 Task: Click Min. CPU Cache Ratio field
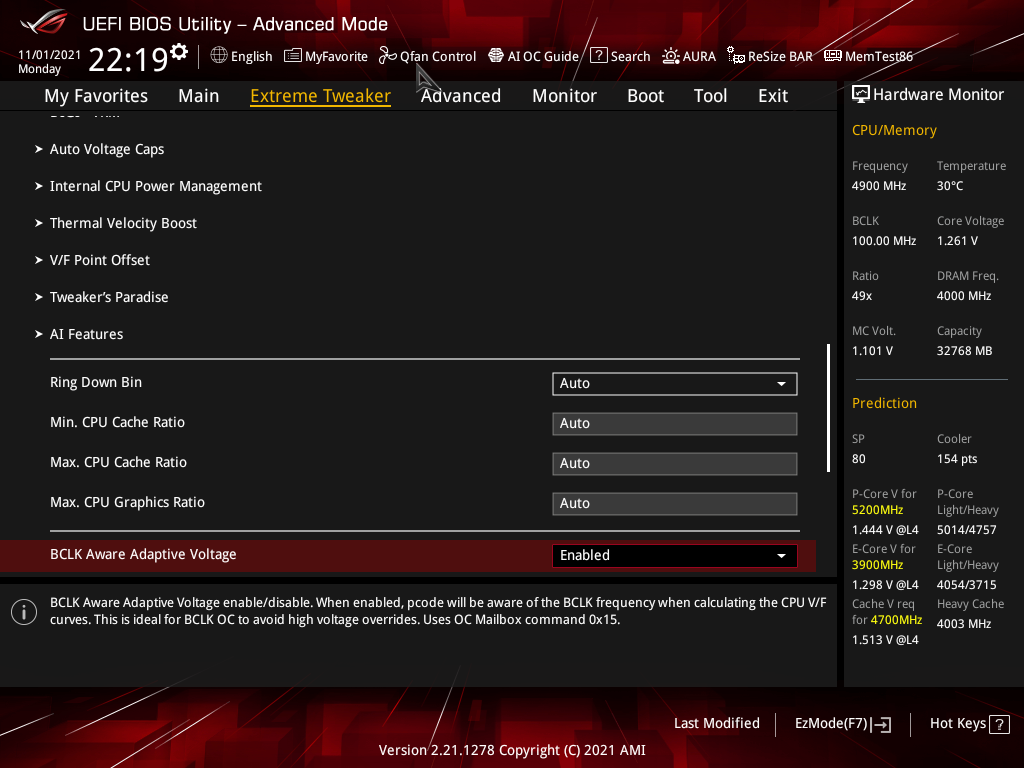tap(675, 423)
